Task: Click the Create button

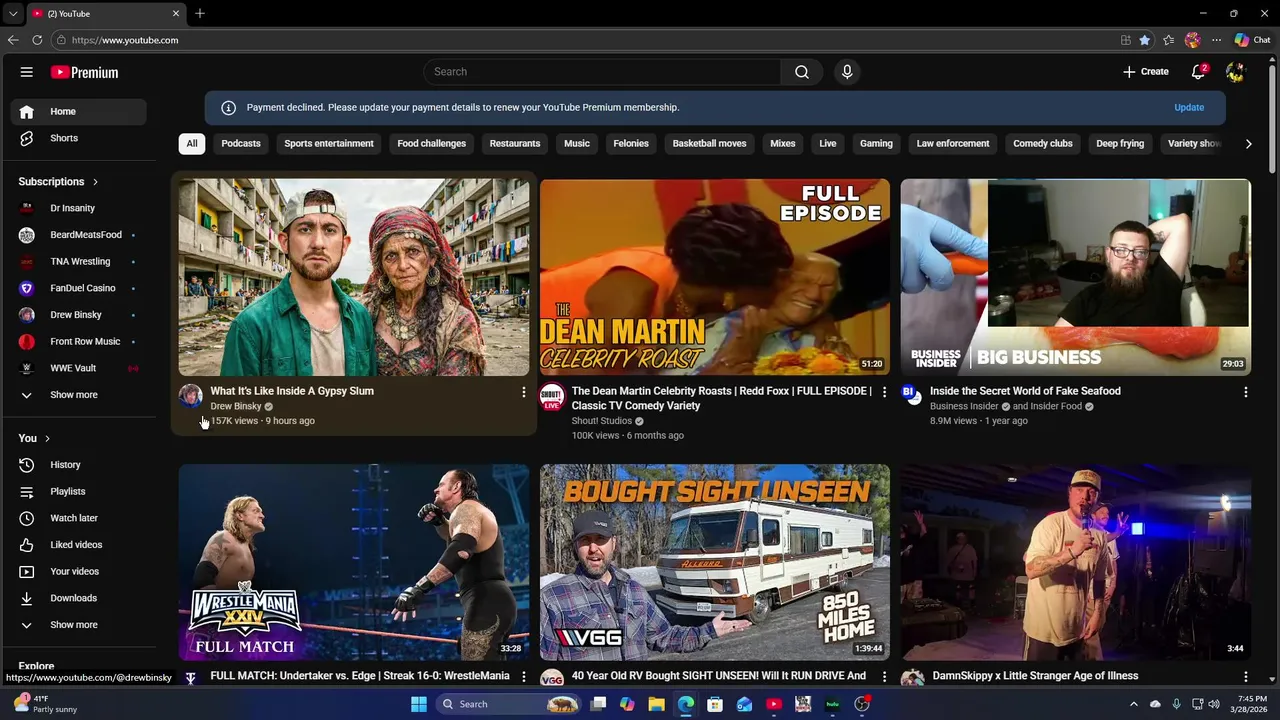Action: 1146,72
